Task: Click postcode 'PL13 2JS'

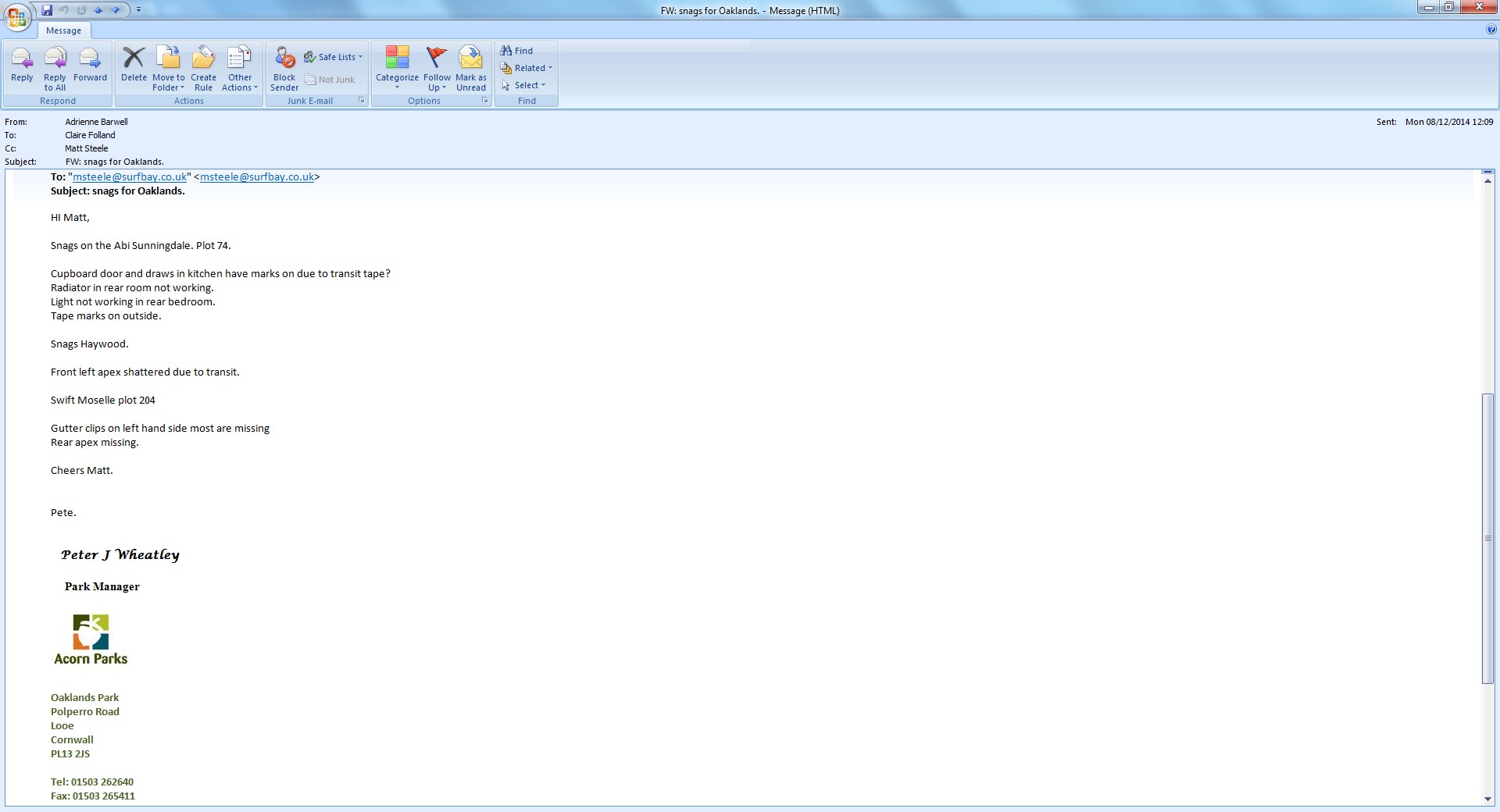Action: pos(70,754)
